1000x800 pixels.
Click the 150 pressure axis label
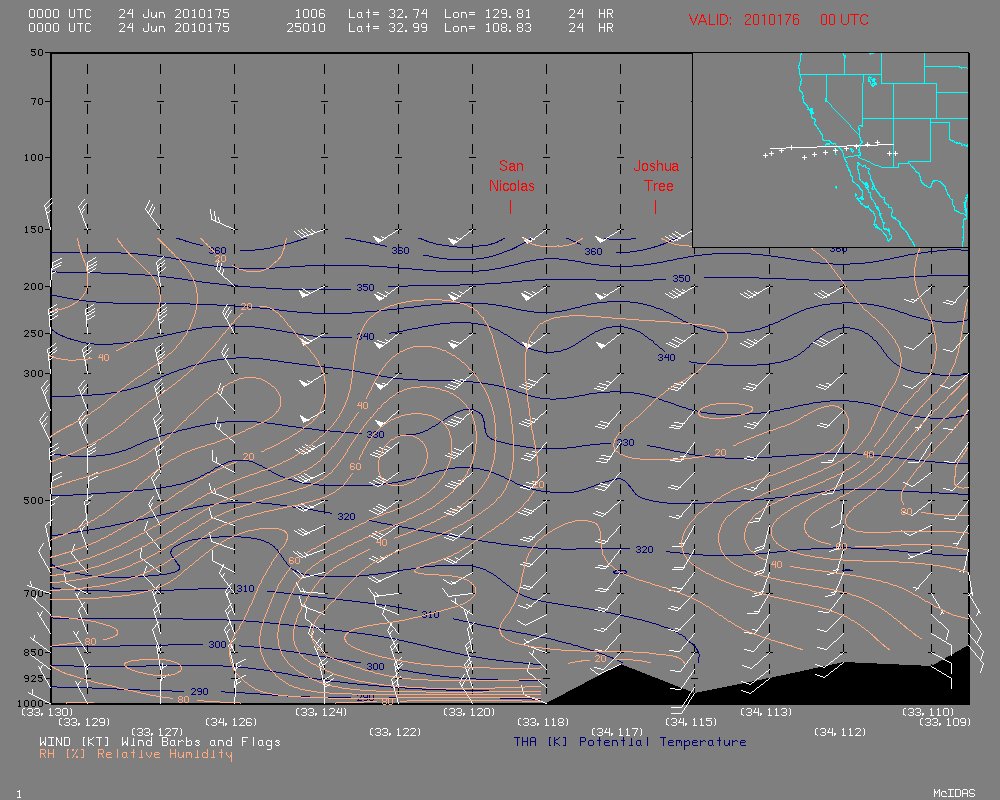(34, 229)
